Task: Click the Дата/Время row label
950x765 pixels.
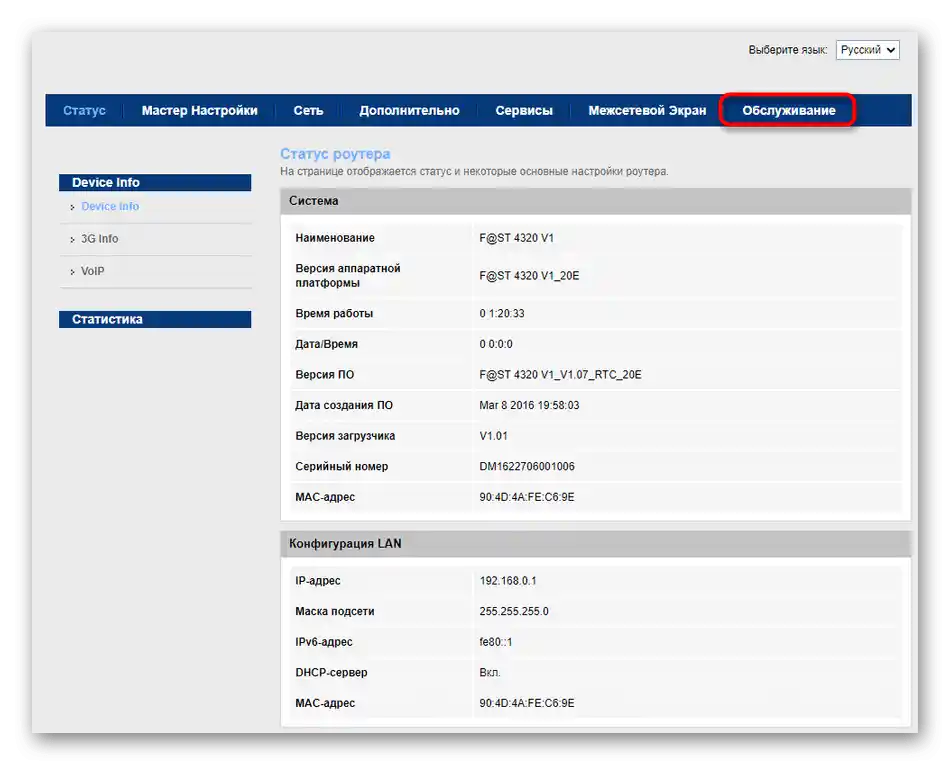Action: [x=326, y=344]
